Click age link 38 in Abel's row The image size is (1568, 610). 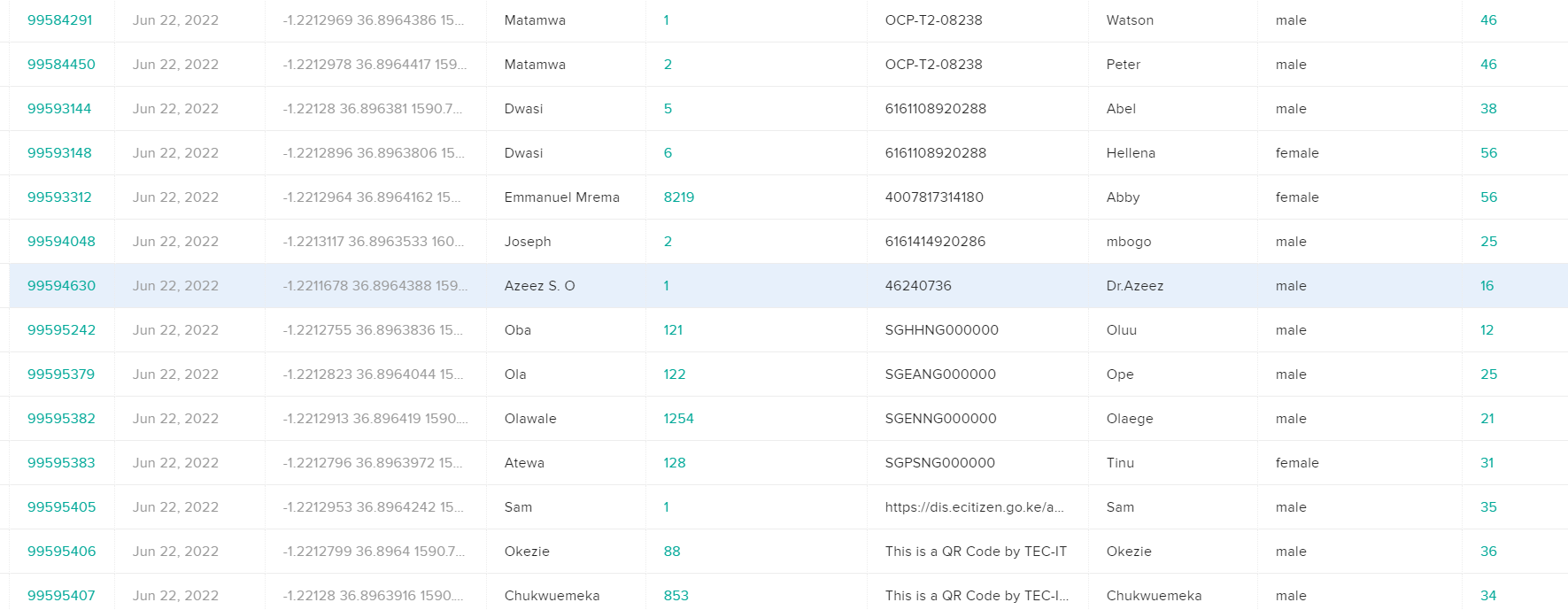coord(1488,109)
